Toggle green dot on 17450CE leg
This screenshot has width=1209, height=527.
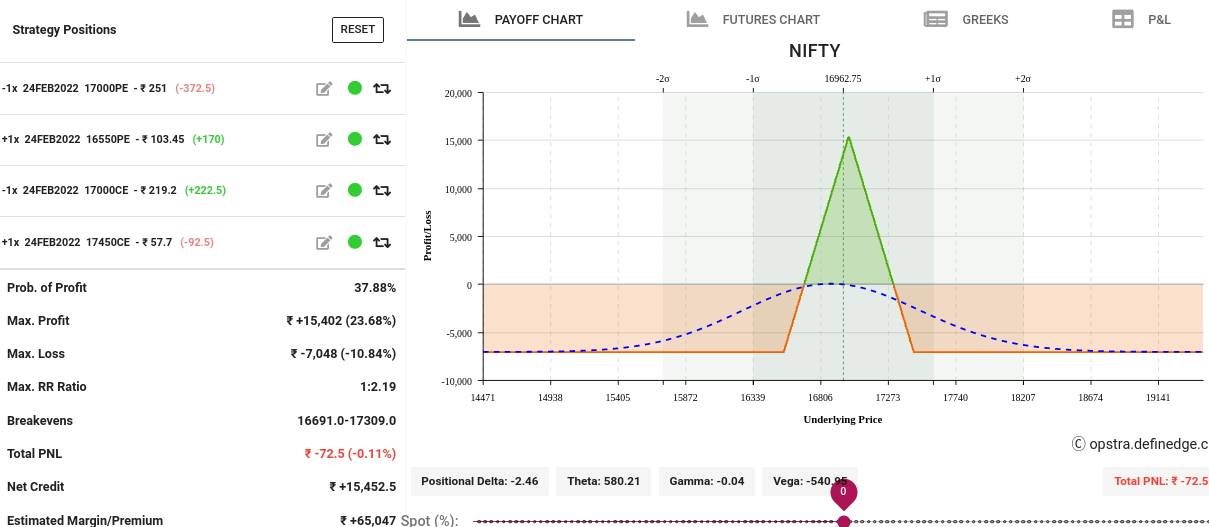pyautogui.click(x=354, y=241)
